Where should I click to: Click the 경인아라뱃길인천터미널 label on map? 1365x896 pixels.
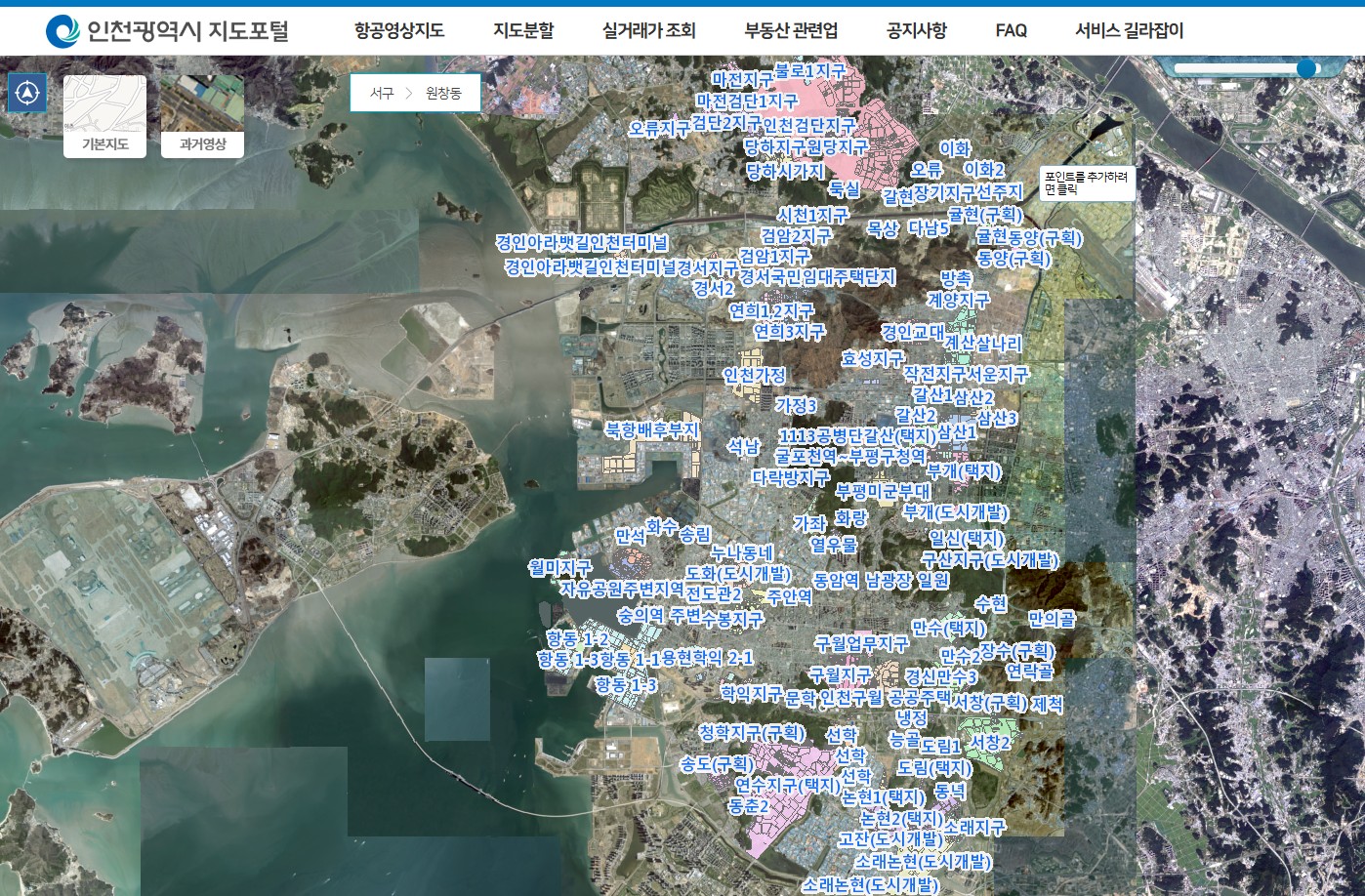point(582,242)
